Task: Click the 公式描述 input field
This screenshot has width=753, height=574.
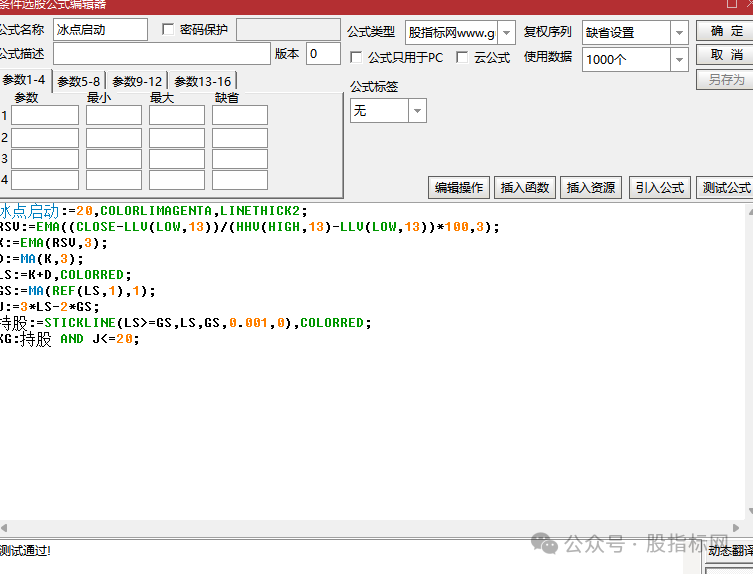Action: click(x=162, y=54)
